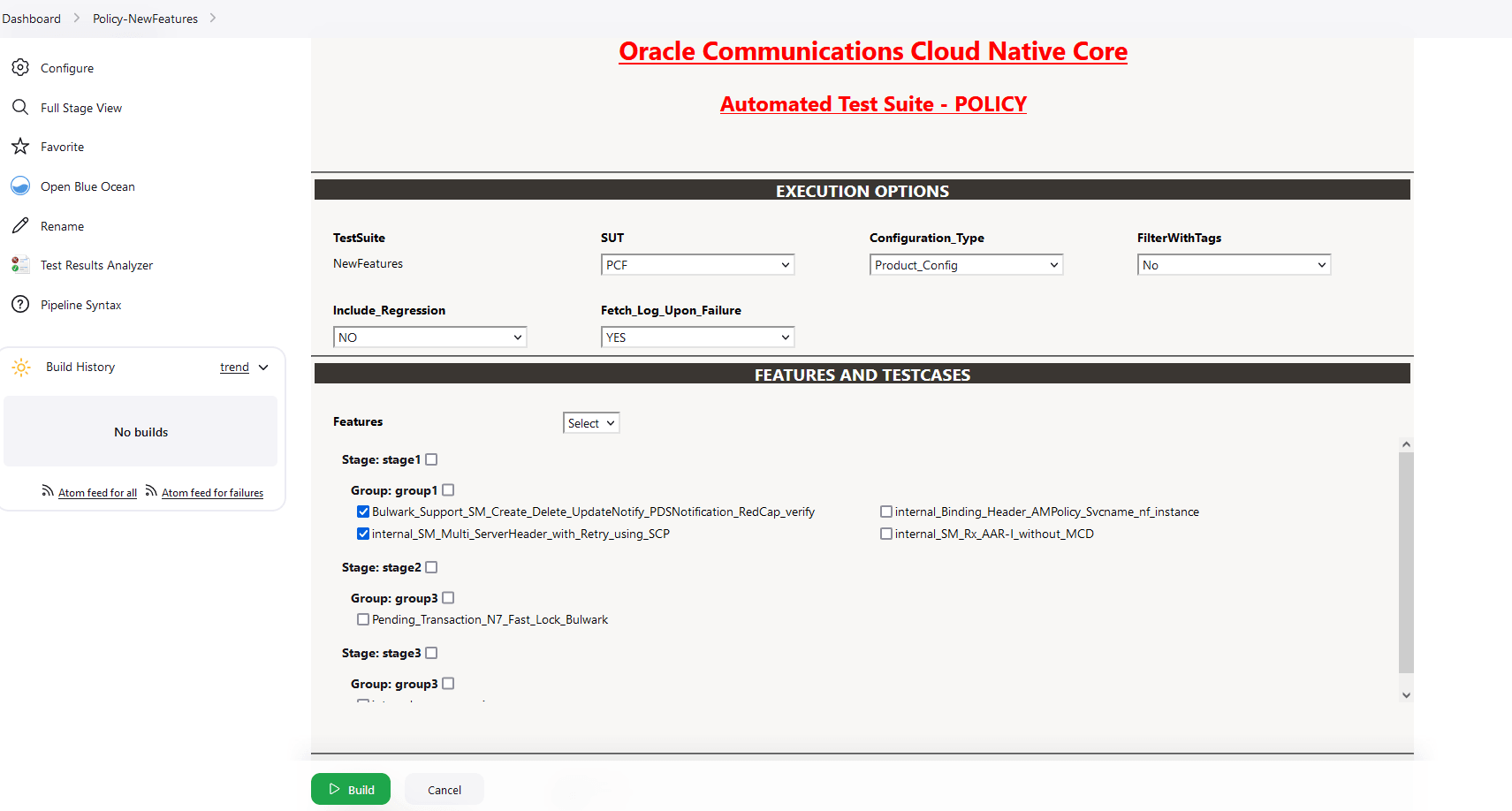
Task: Check internal_SM_Rx_AAR-I_without_MCD
Action: pos(886,534)
